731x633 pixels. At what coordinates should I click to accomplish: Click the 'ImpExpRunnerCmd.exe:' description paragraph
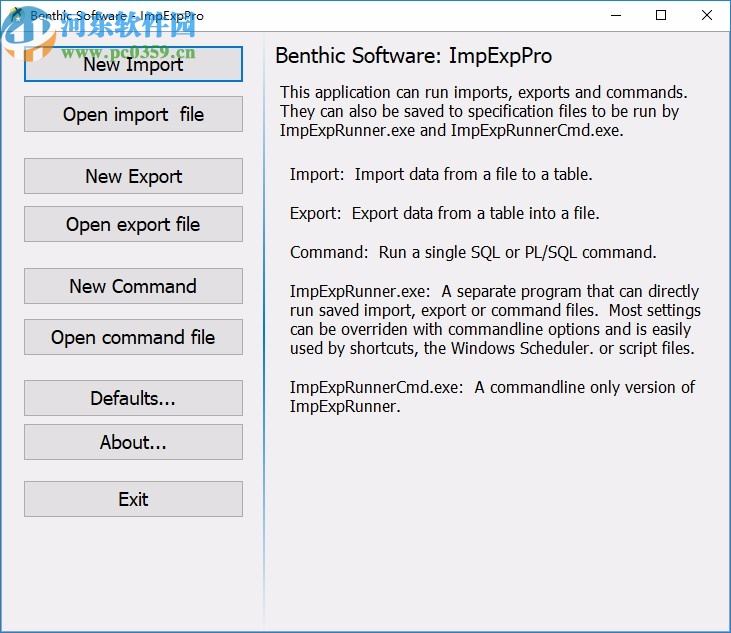tap(492, 397)
